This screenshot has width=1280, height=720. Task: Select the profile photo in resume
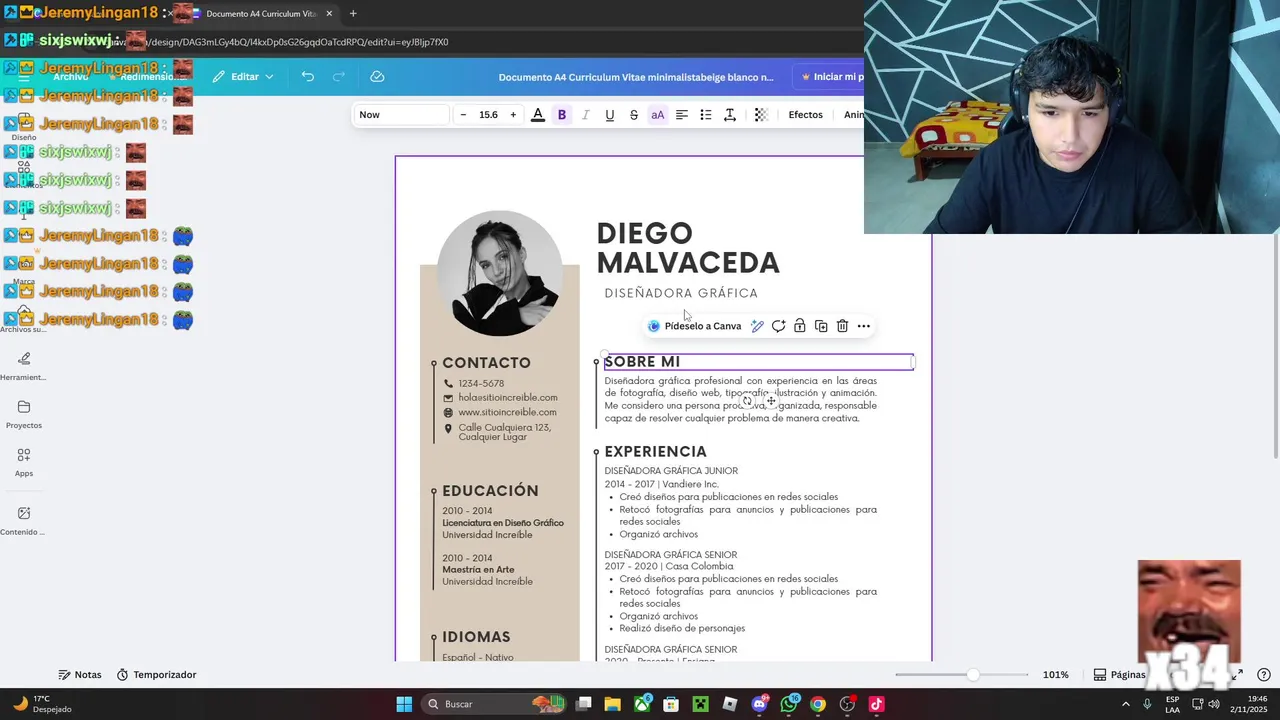[x=499, y=273]
